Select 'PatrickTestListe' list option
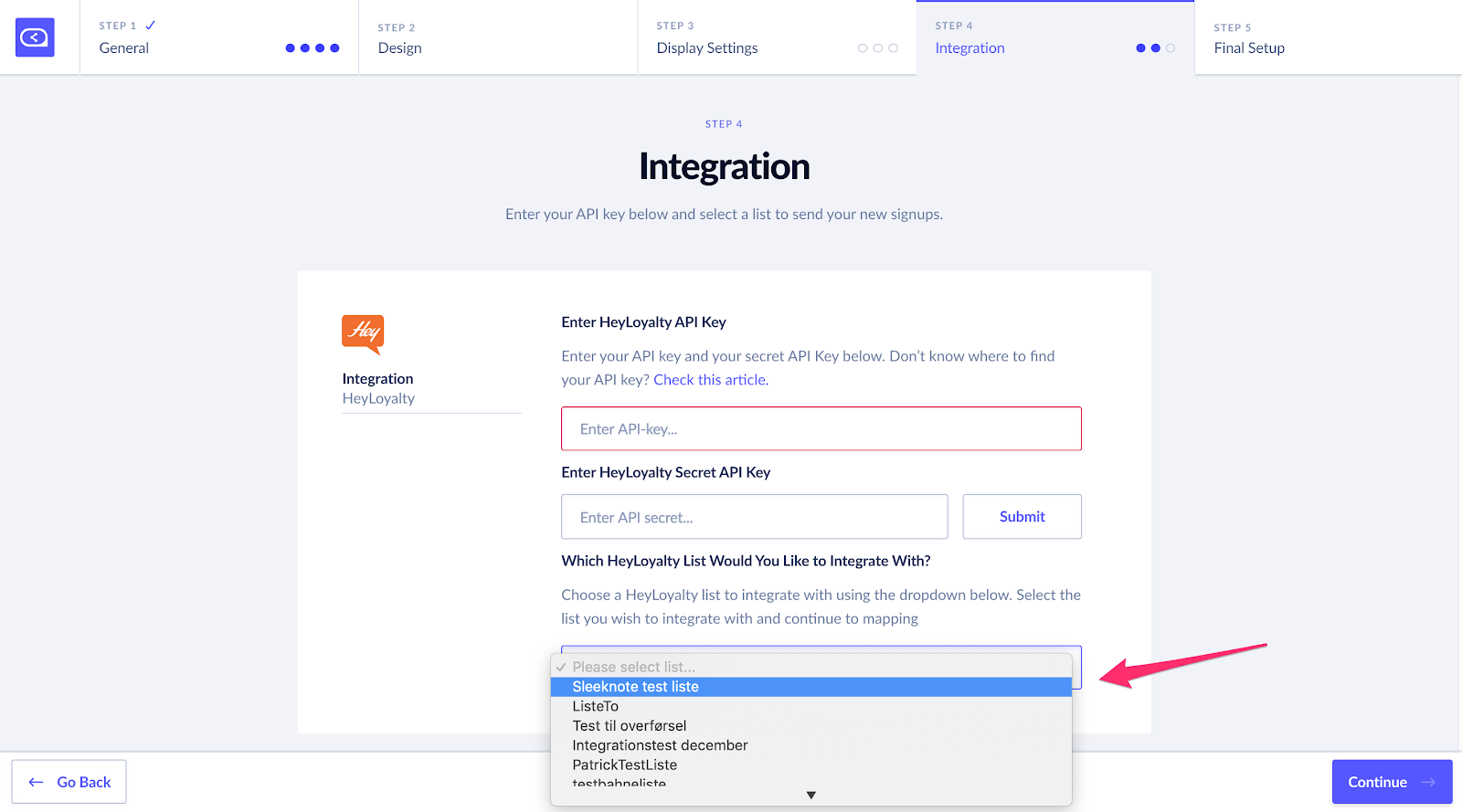The height and width of the screenshot is (812, 1462). 811,765
